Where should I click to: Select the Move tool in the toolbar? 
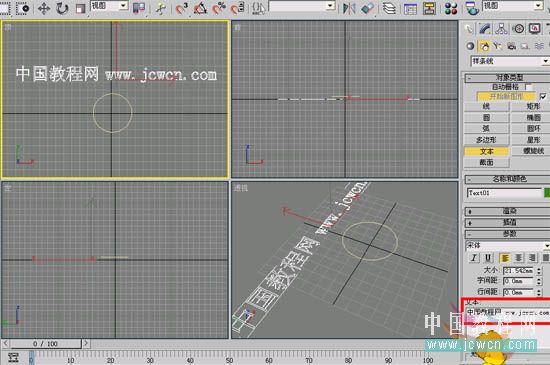tap(43, 8)
